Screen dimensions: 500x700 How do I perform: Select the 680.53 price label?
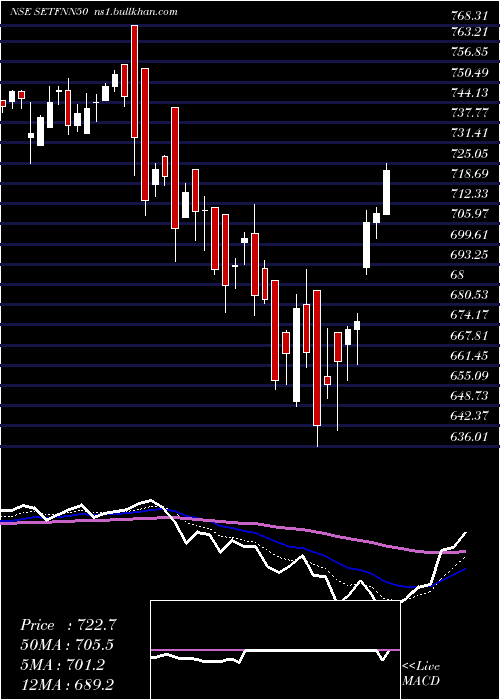click(x=467, y=295)
